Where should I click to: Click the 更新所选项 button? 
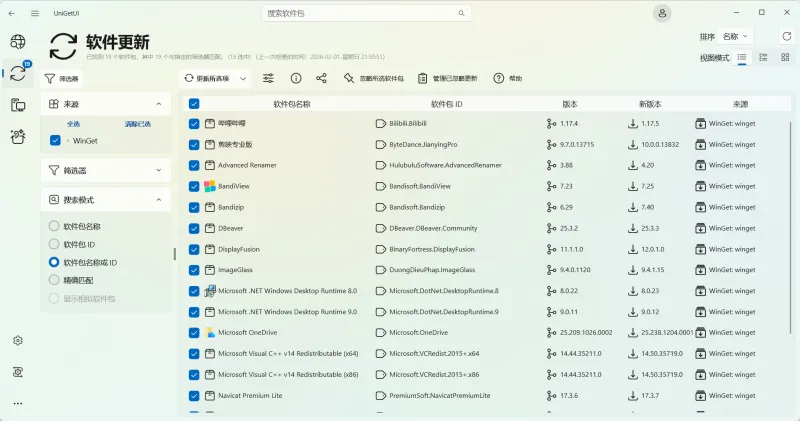point(208,78)
